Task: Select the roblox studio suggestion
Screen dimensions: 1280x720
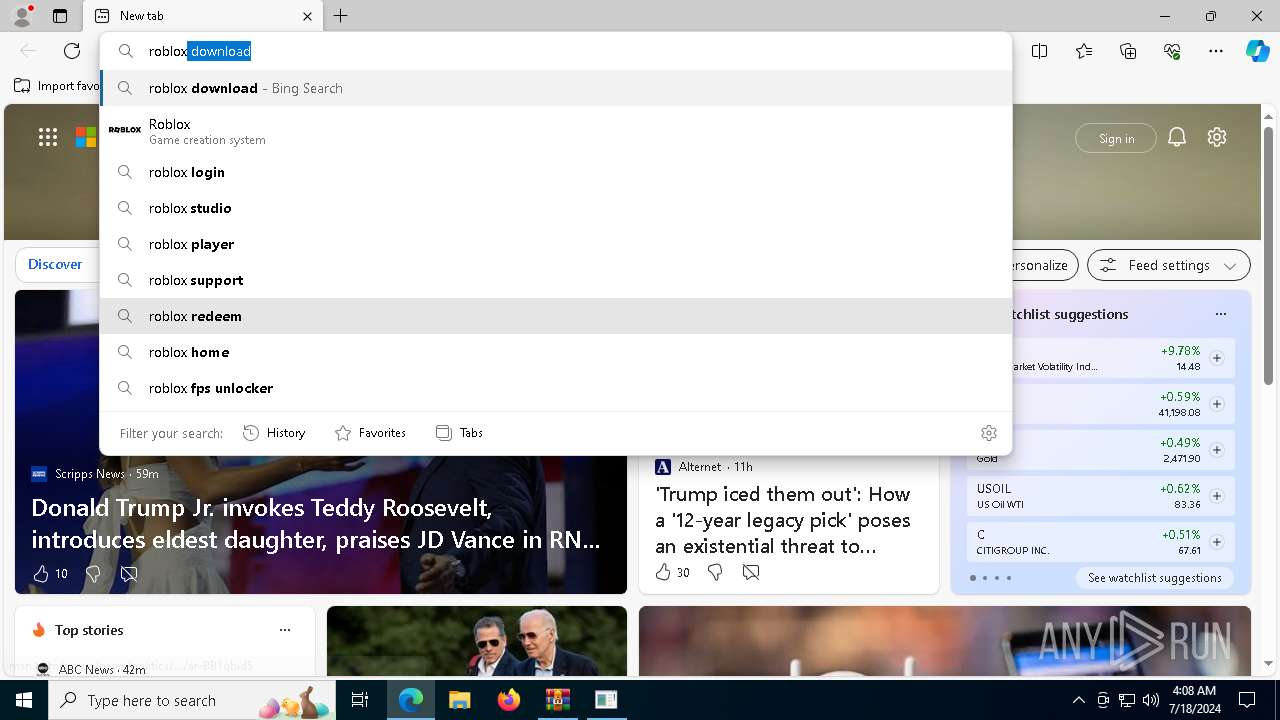Action: pyautogui.click(x=556, y=208)
